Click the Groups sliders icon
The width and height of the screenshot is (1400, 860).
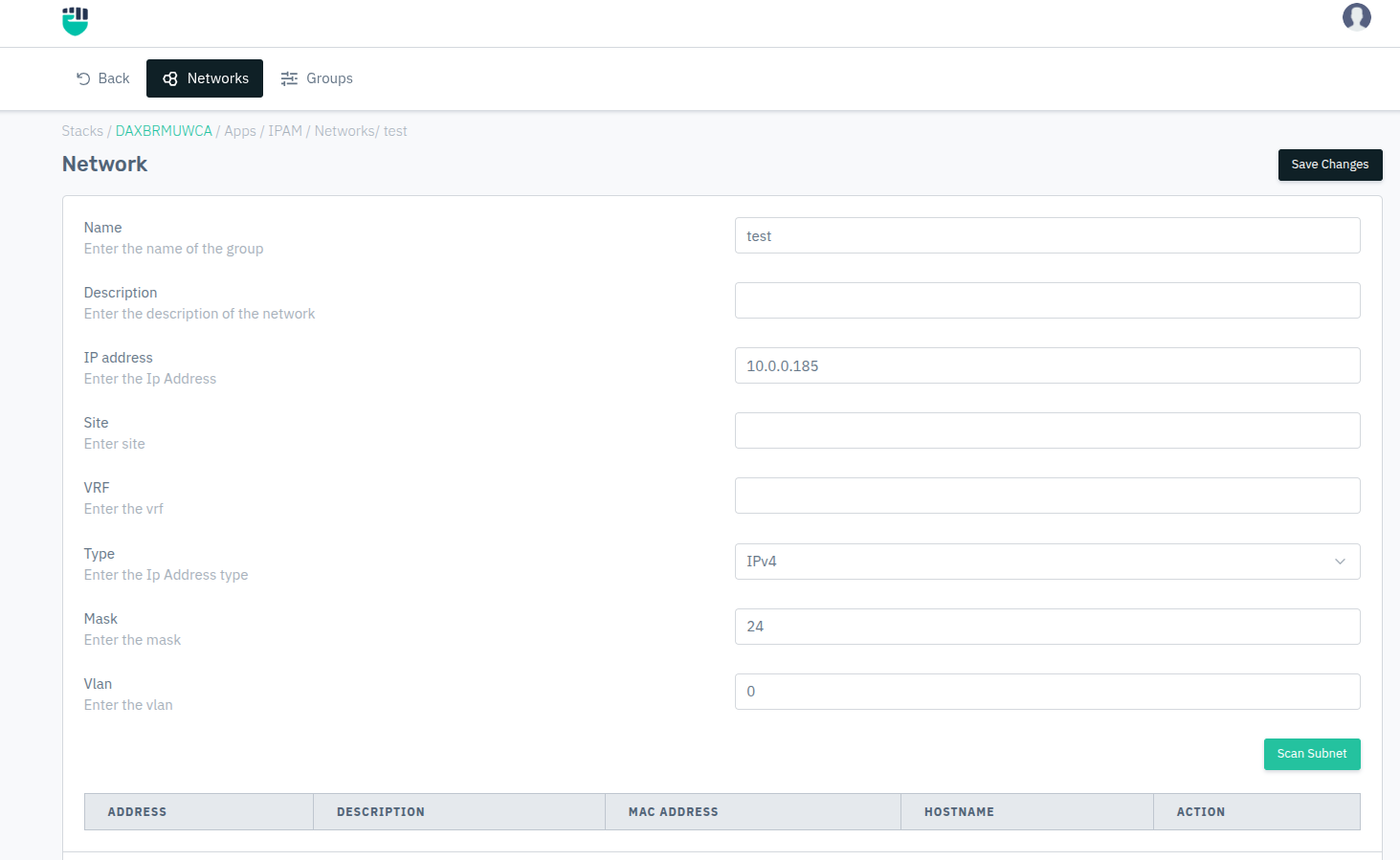[289, 78]
